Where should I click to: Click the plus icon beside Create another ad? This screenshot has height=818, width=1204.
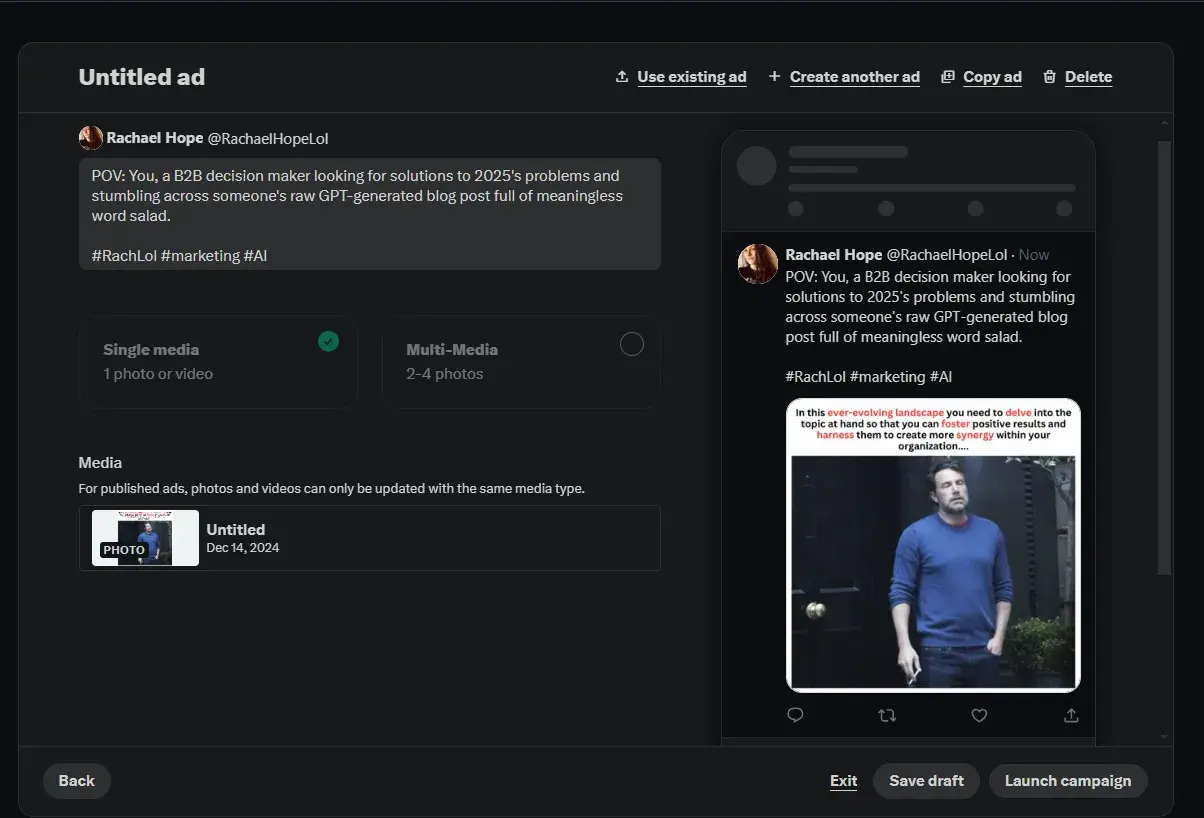774,77
